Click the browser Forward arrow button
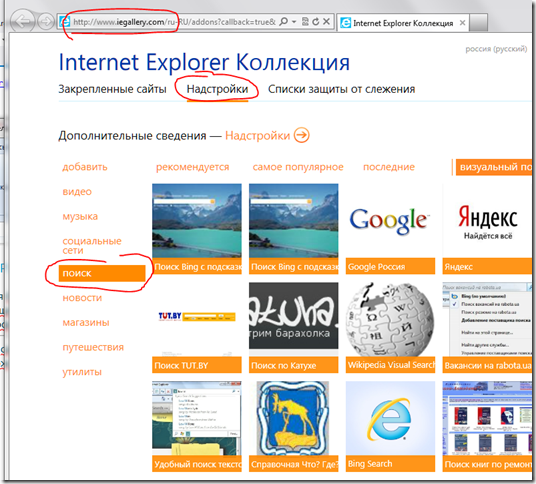 click(46, 22)
